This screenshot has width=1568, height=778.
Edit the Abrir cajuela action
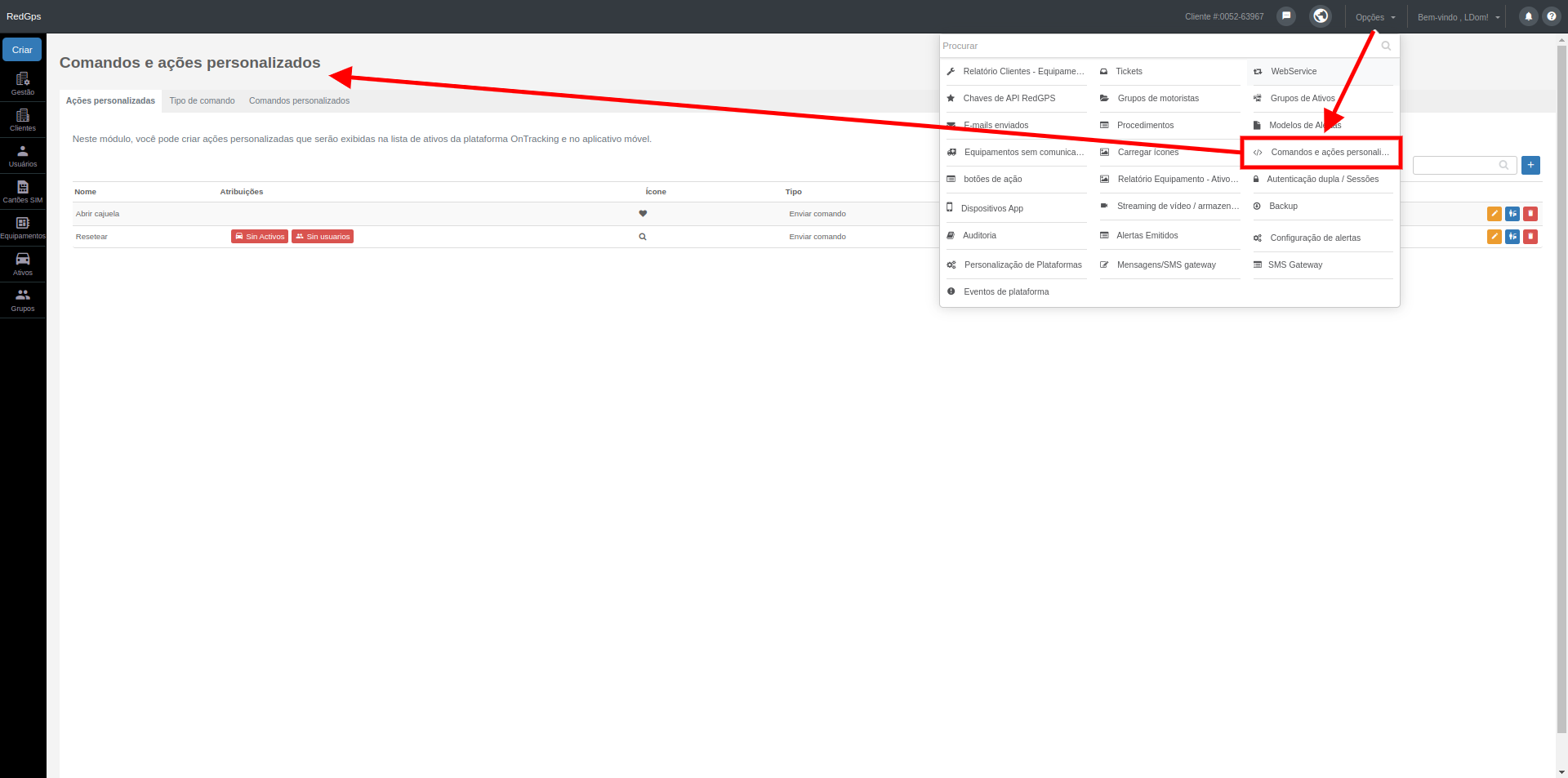point(1494,214)
